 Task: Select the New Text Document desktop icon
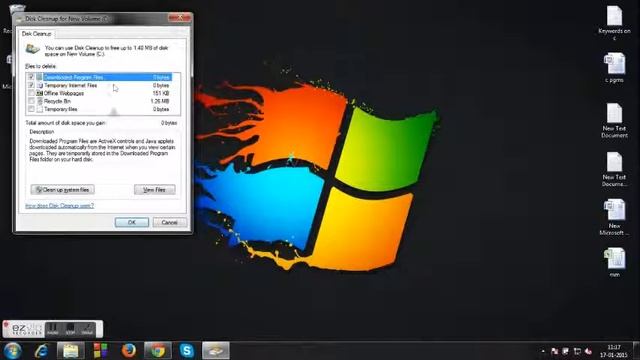pos(614,120)
